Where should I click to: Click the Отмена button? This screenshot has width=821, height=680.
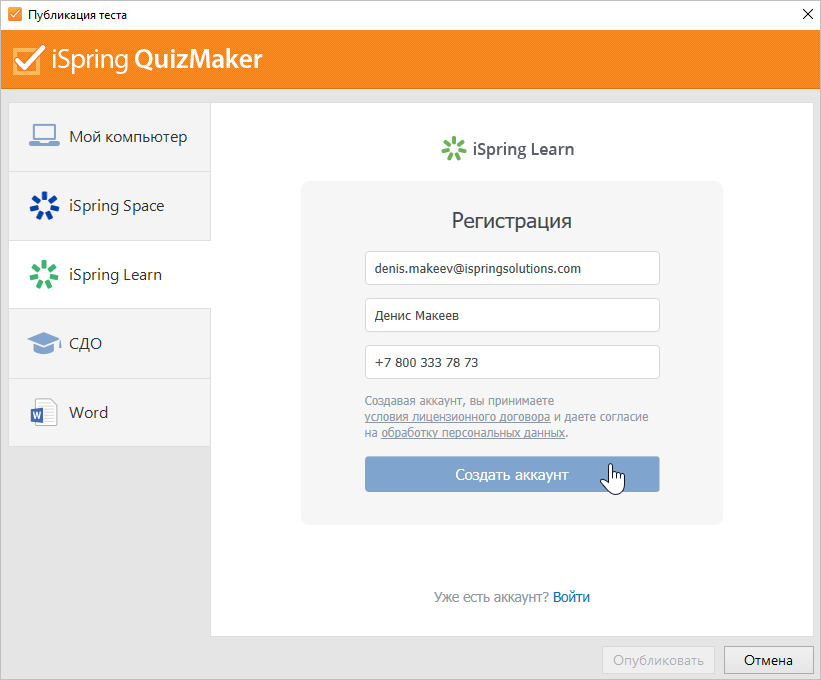769,660
